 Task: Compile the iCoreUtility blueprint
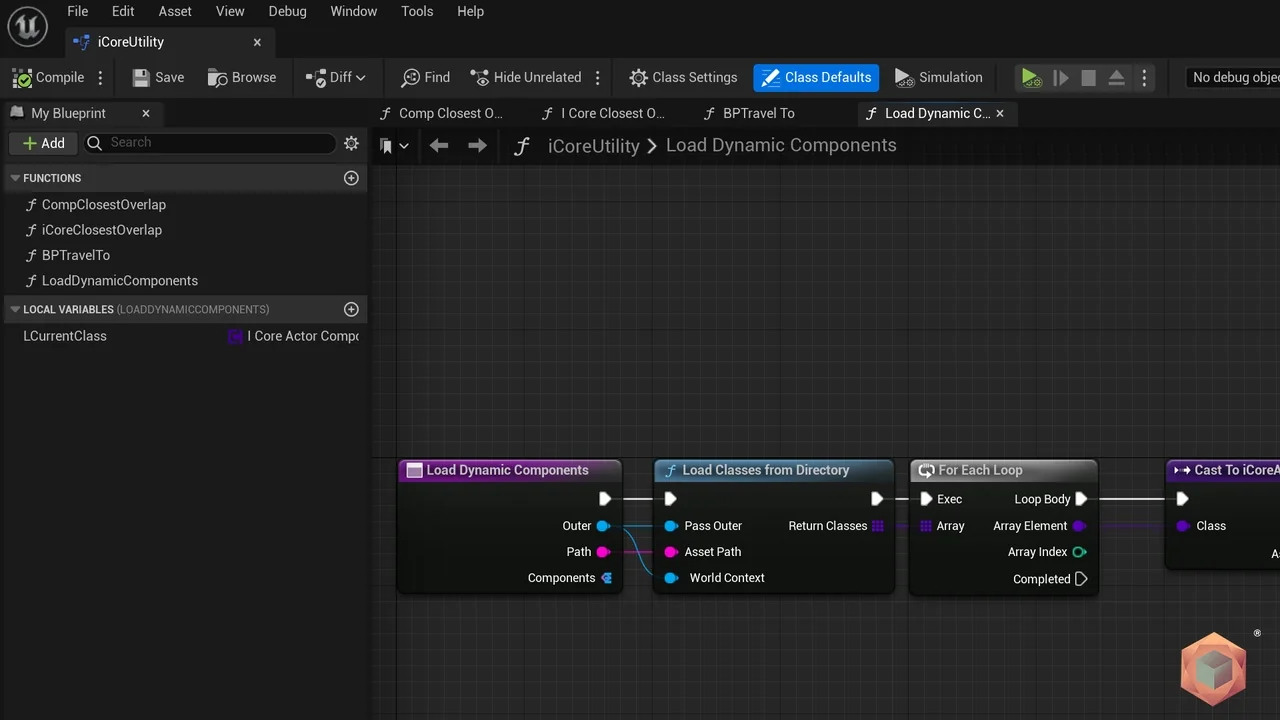point(48,77)
